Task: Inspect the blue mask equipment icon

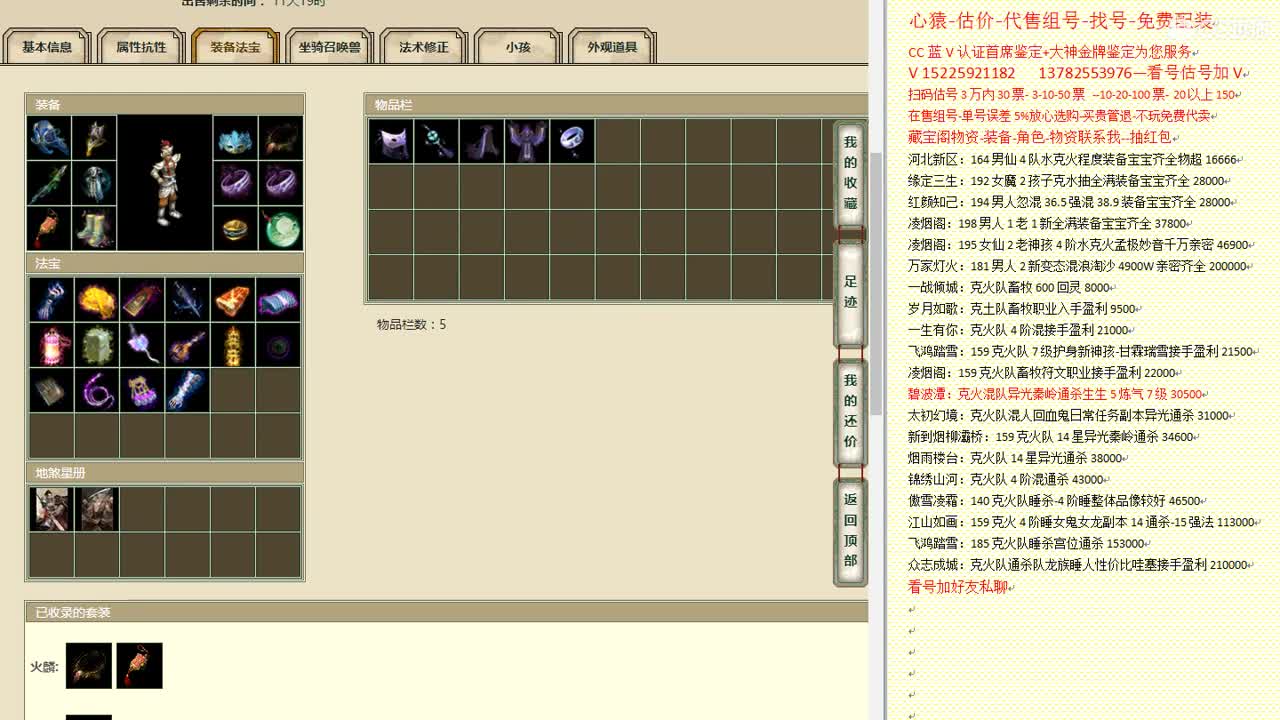Action: pos(236,138)
